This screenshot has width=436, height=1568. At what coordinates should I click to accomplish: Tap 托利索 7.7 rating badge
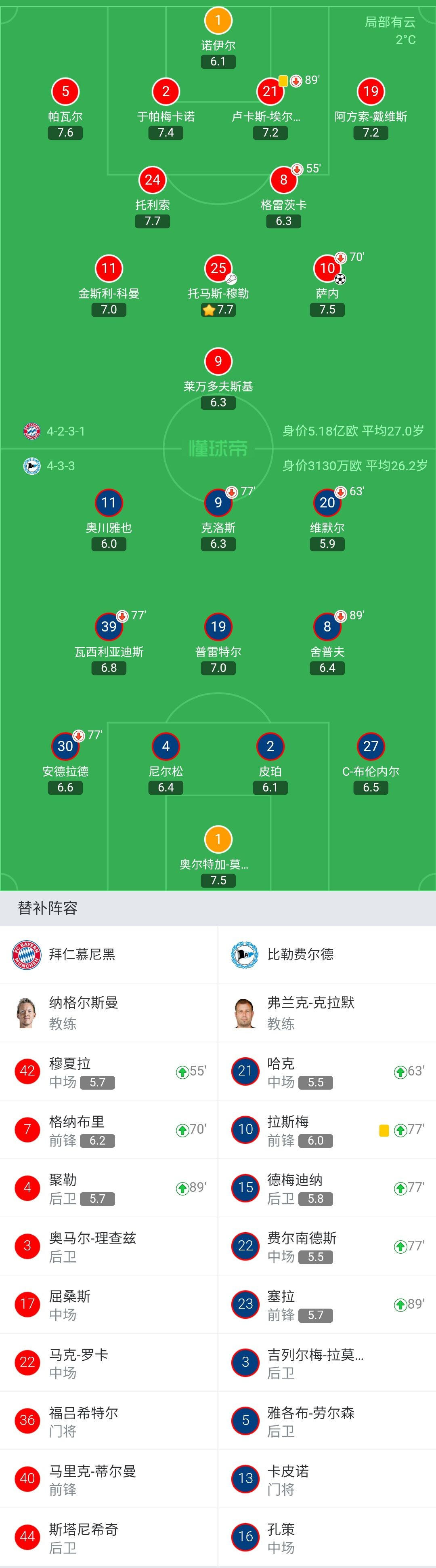pyautogui.click(x=153, y=221)
